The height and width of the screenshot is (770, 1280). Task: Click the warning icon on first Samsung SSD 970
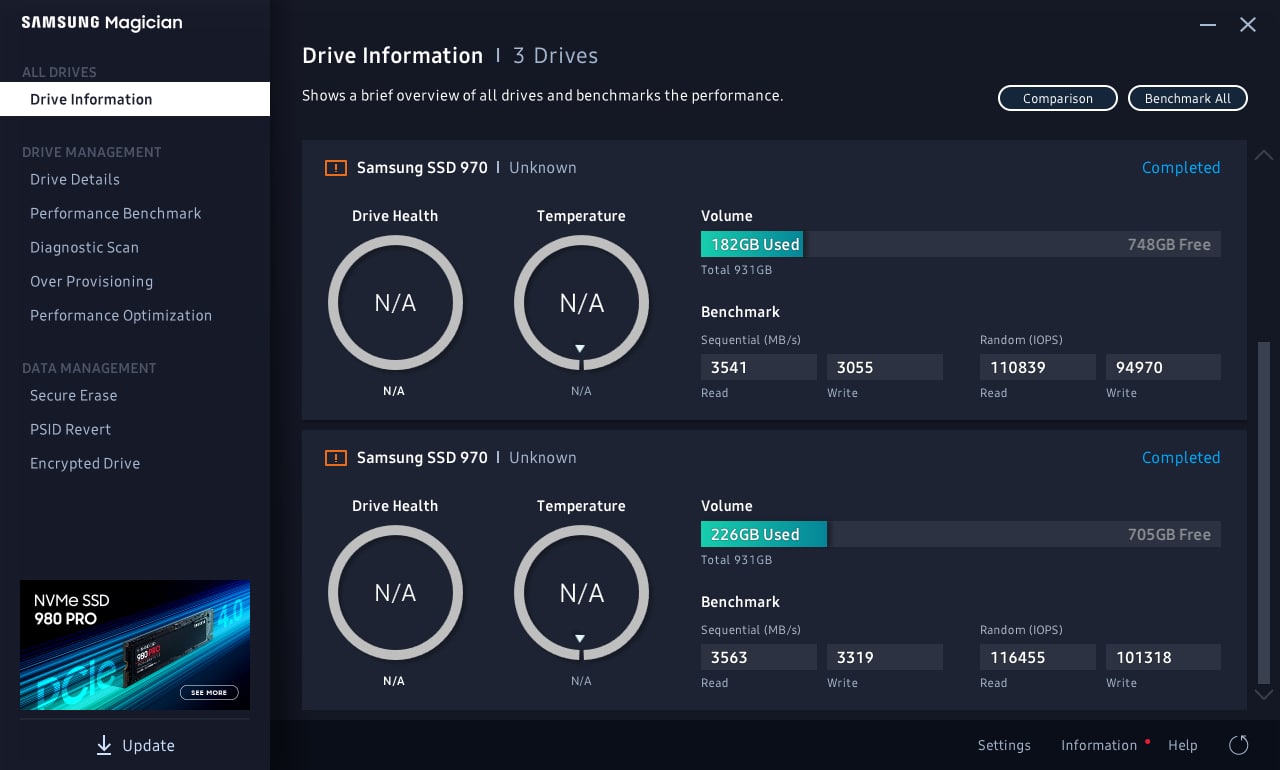click(x=335, y=168)
